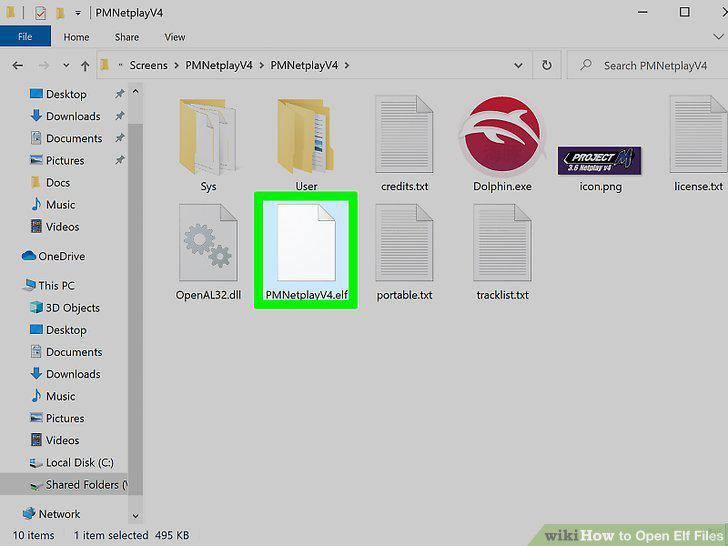This screenshot has width=728, height=546.
Task: Click first PMNetplayV4 breadcrumb in path
Action: (x=219, y=65)
